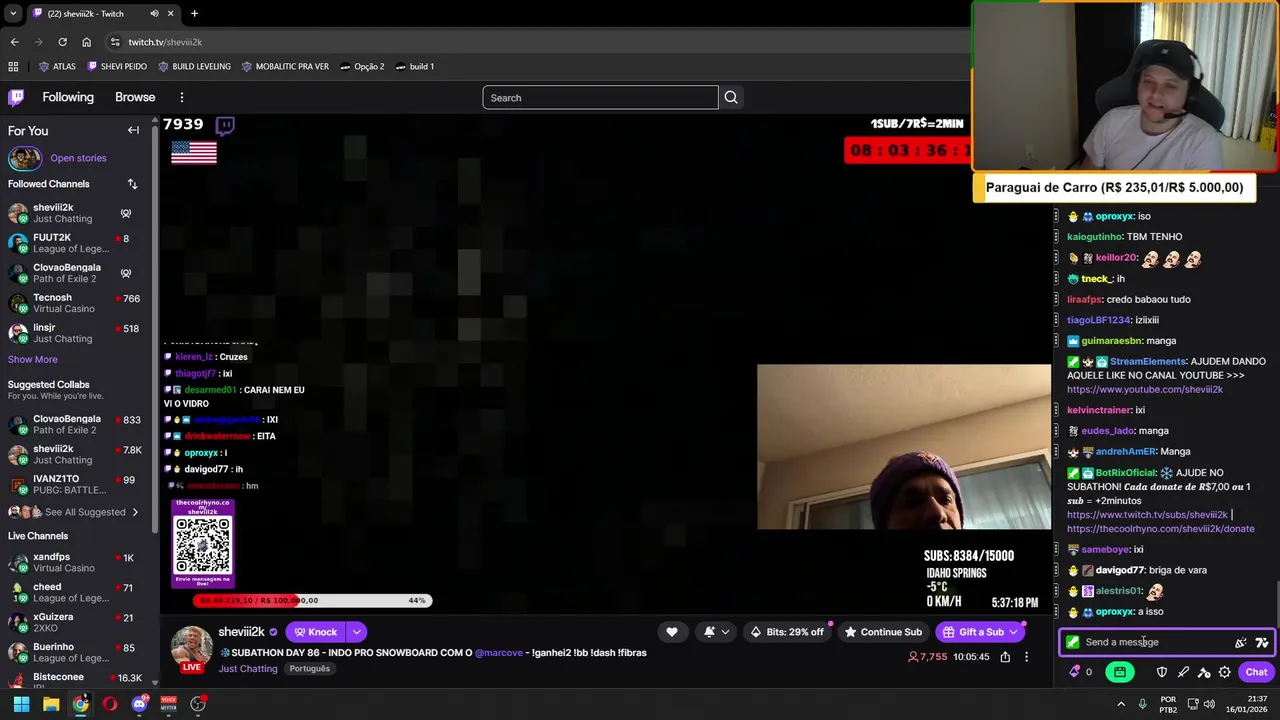Open channel points balance icon

click(x=1075, y=672)
